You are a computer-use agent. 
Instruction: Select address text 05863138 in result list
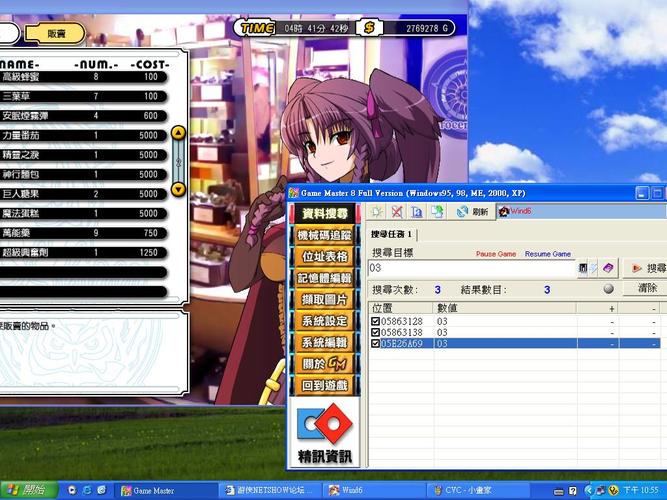click(x=402, y=332)
